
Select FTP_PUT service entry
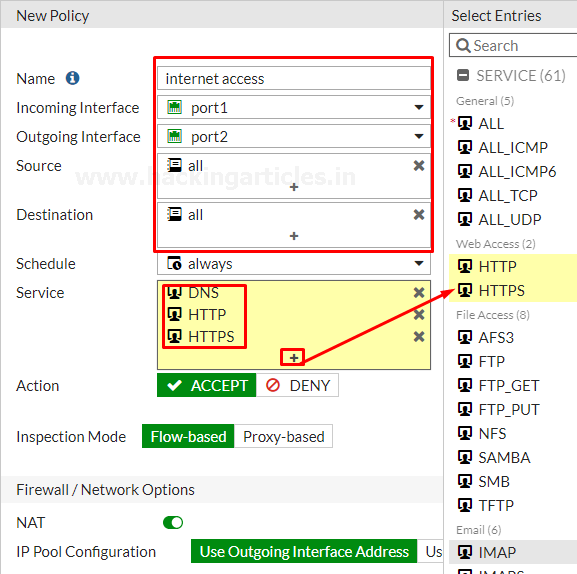pos(513,410)
